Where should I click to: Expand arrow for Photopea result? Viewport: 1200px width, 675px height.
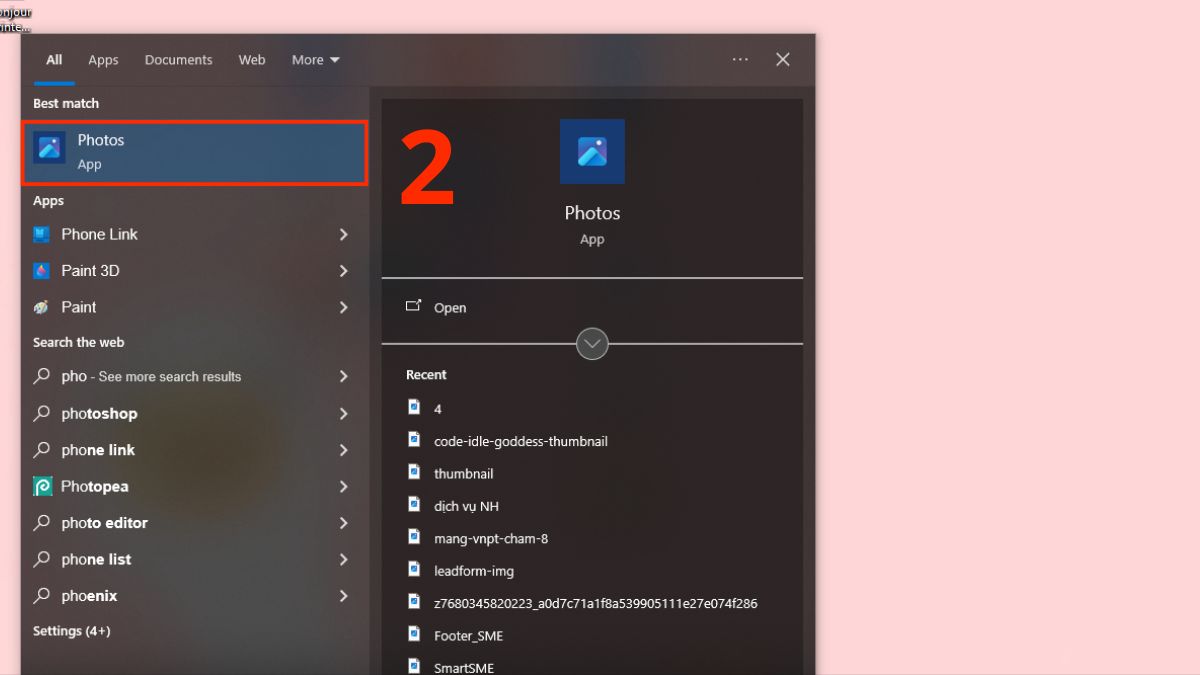click(343, 486)
